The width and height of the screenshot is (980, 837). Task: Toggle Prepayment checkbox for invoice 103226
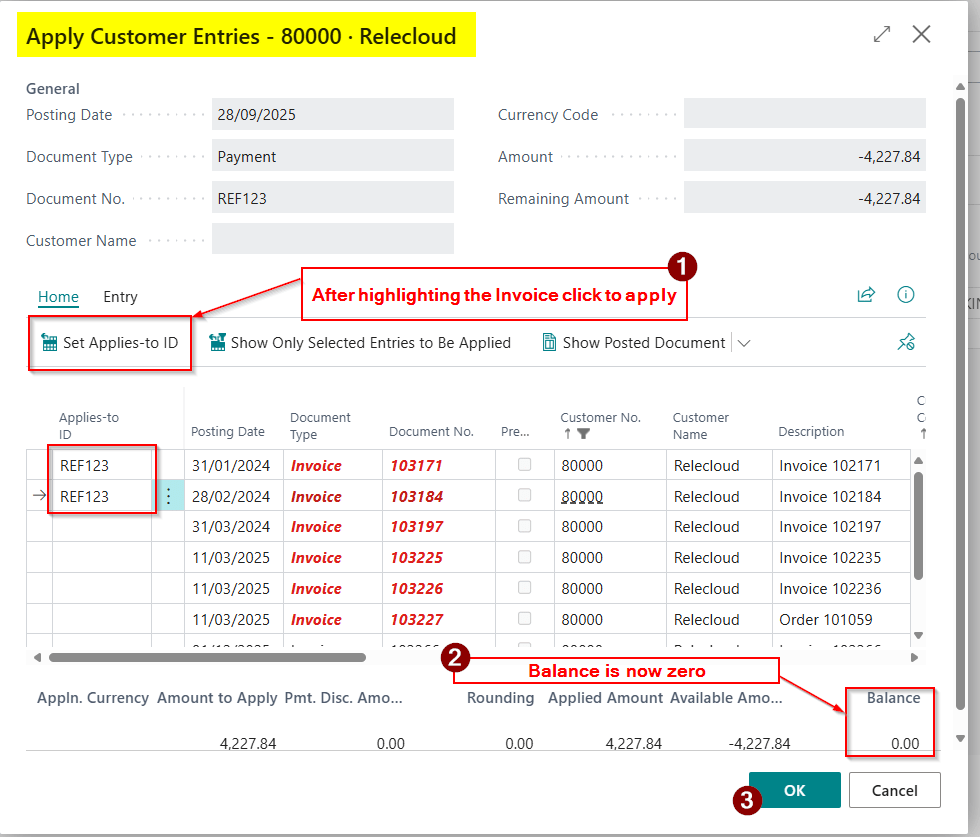click(524, 588)
